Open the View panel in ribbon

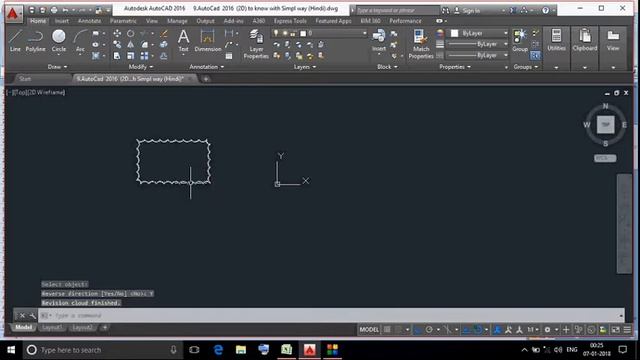click(x=613, y=40)
